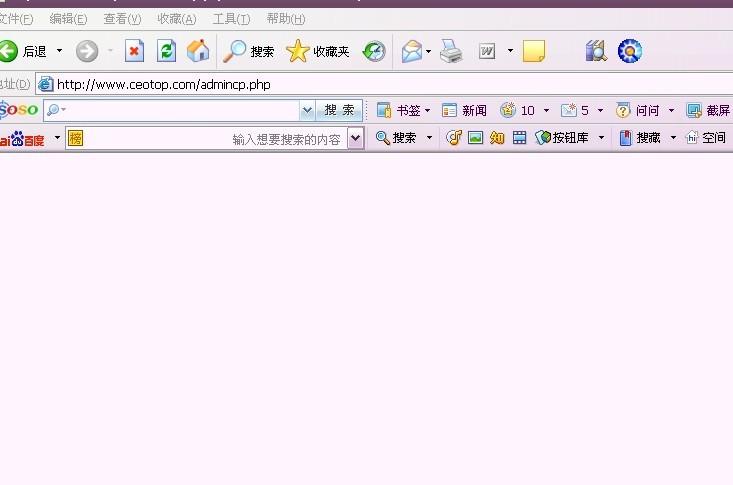Viewport: 733px width, 485px height.
Task: Open the Favorites star (收藏夹)
Action: coord(318,51)
